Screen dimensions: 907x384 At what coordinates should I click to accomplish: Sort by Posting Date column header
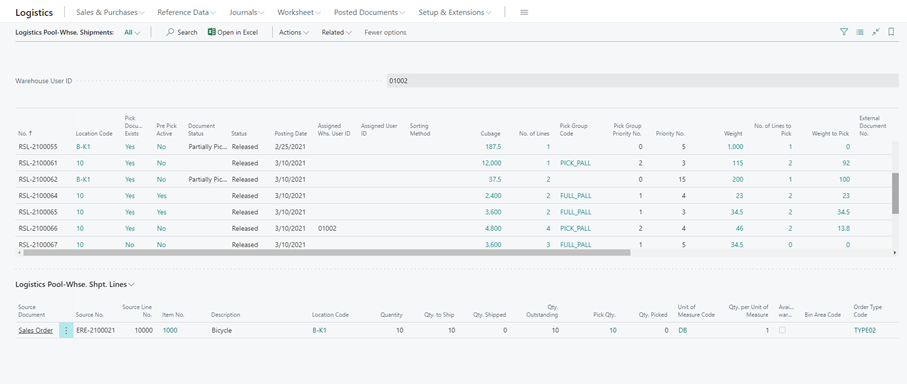[291, 134]
